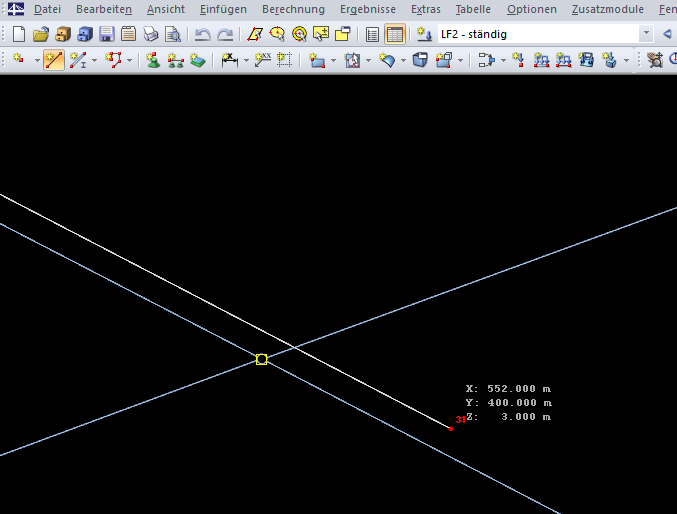
Task: Expand the rectangular surface options arrow
Action: (333, 60)
